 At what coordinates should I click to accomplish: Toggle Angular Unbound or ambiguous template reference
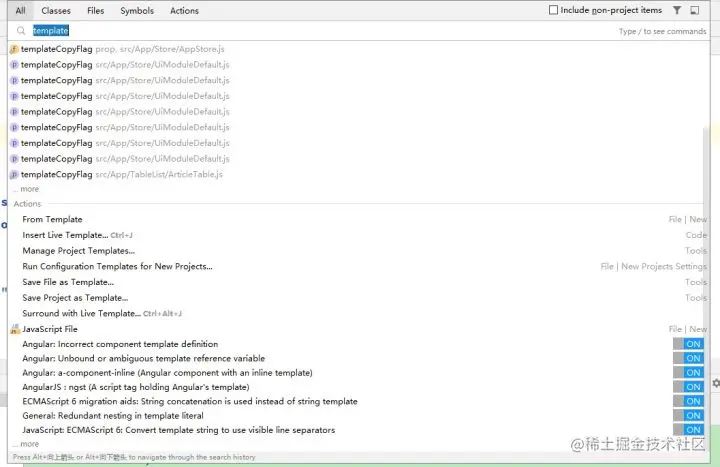click(688, 358)
